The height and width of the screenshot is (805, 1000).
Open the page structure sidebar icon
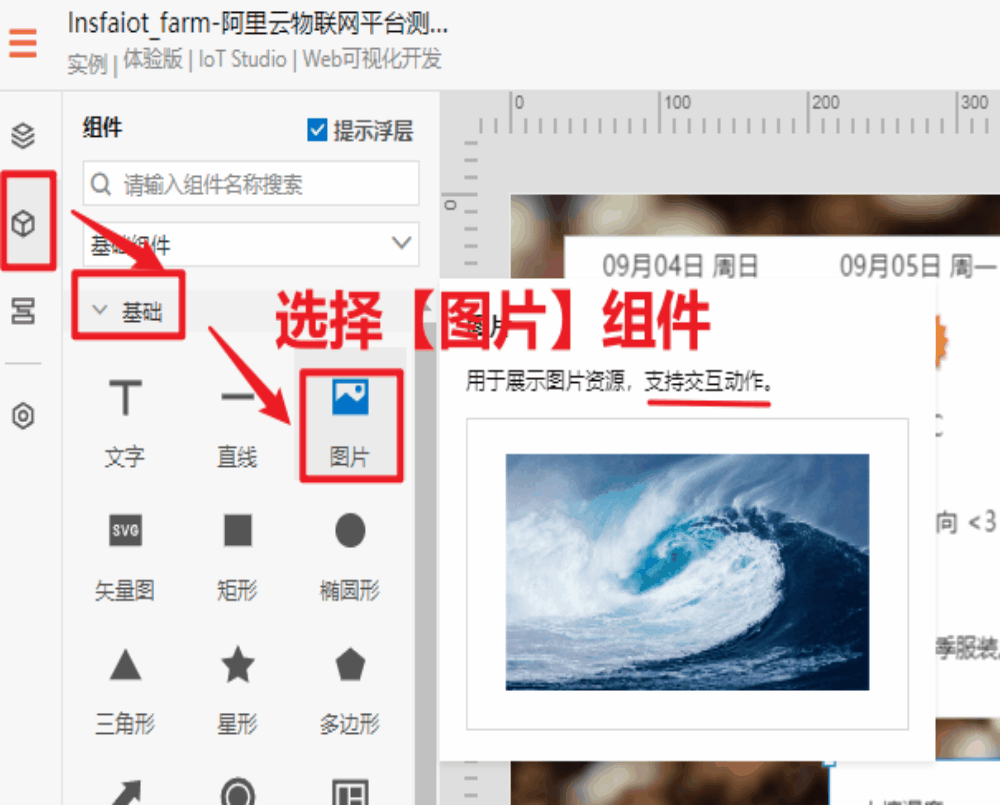[x=23, y=311]
